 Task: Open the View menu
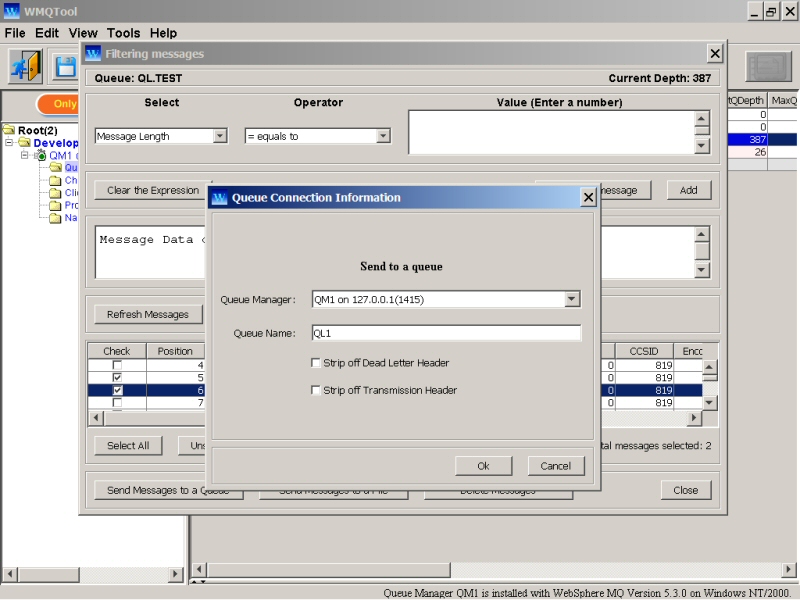83,33
